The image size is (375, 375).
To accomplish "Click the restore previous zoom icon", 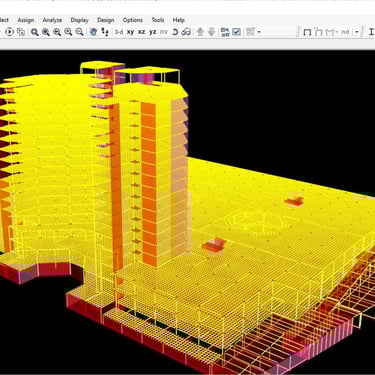I will (57, 32).
